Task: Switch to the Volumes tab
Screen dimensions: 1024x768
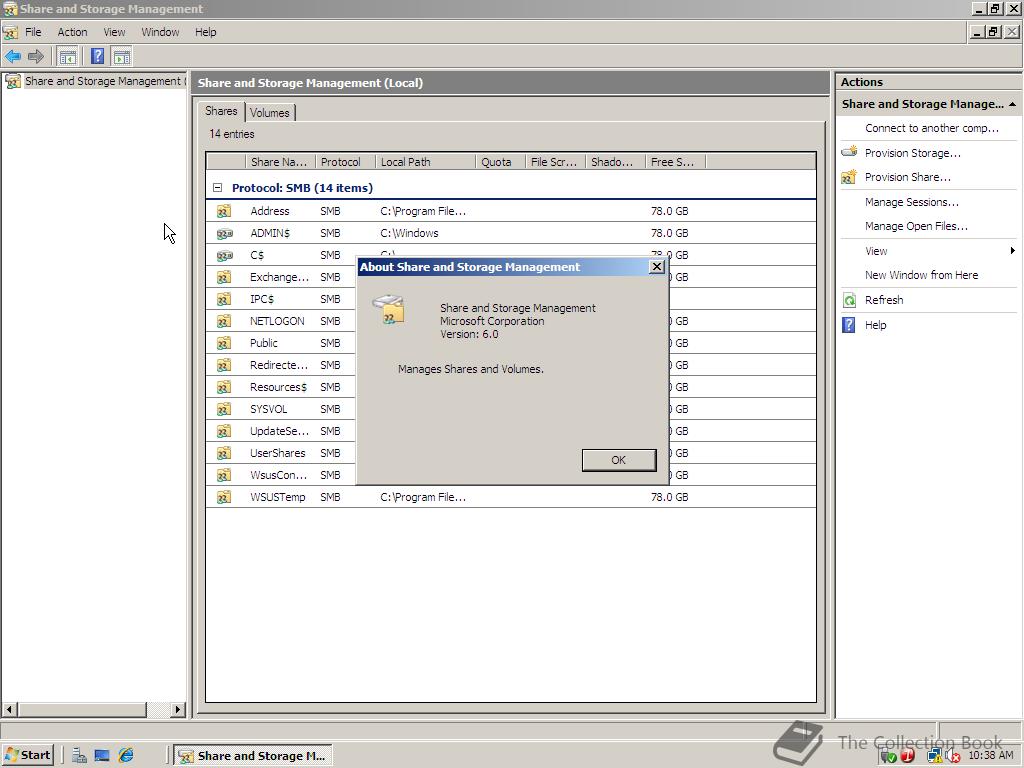Action: [270, 112]
